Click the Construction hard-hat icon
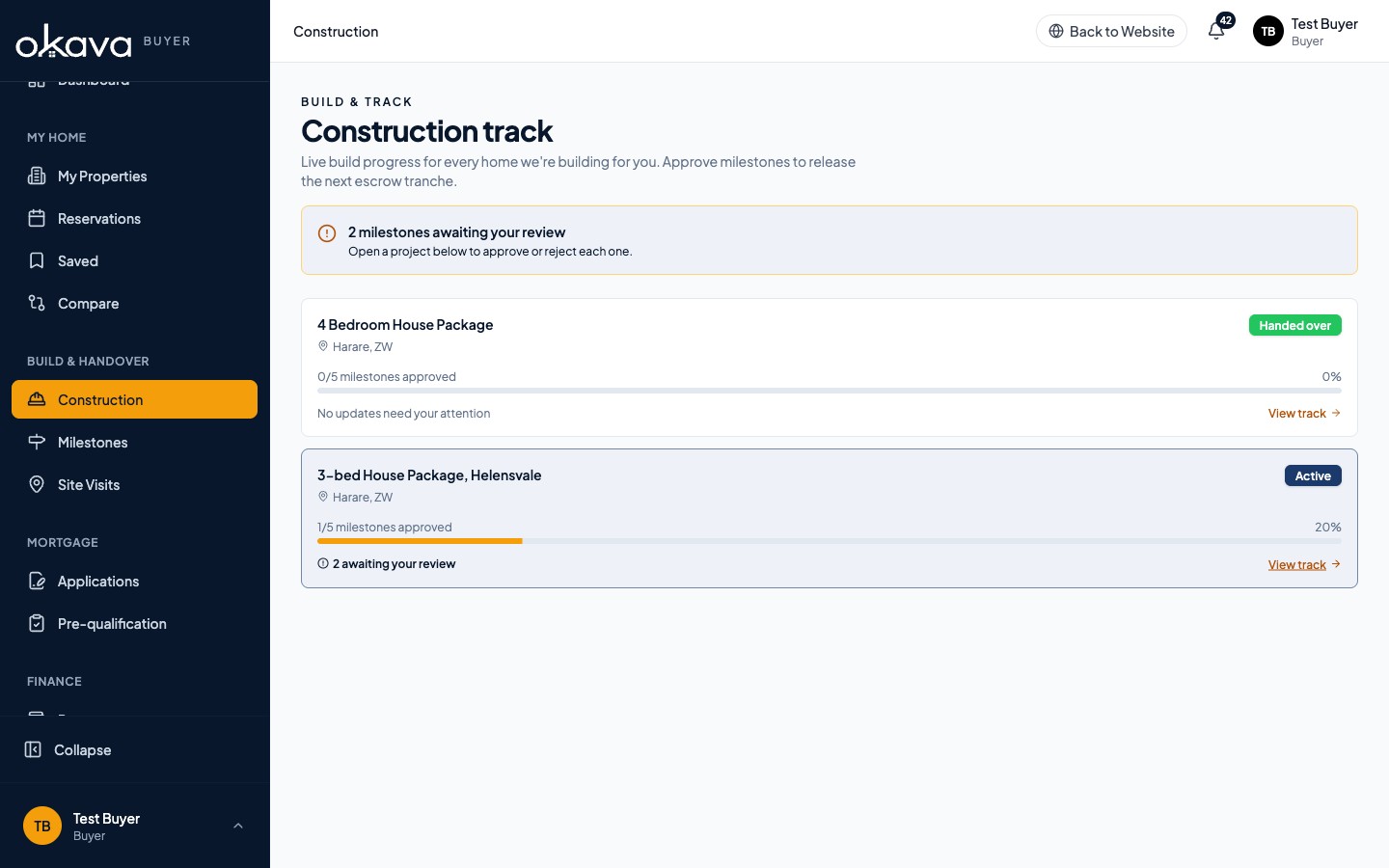This screenshot has height=868, width=1389. point(37,399)
